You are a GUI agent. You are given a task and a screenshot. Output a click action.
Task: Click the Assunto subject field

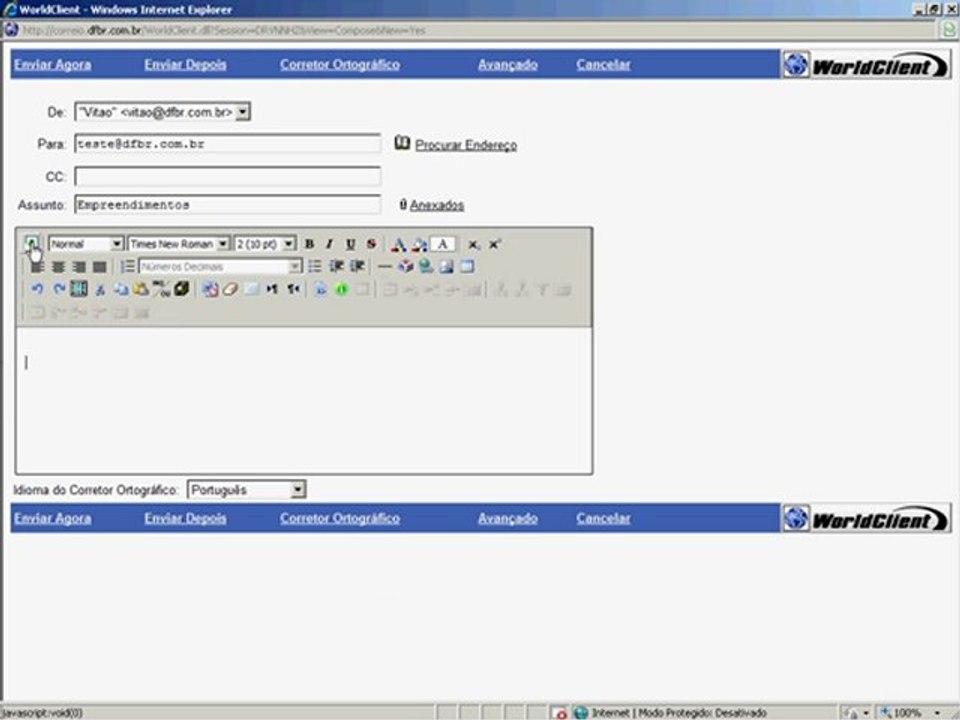(228, 204)
